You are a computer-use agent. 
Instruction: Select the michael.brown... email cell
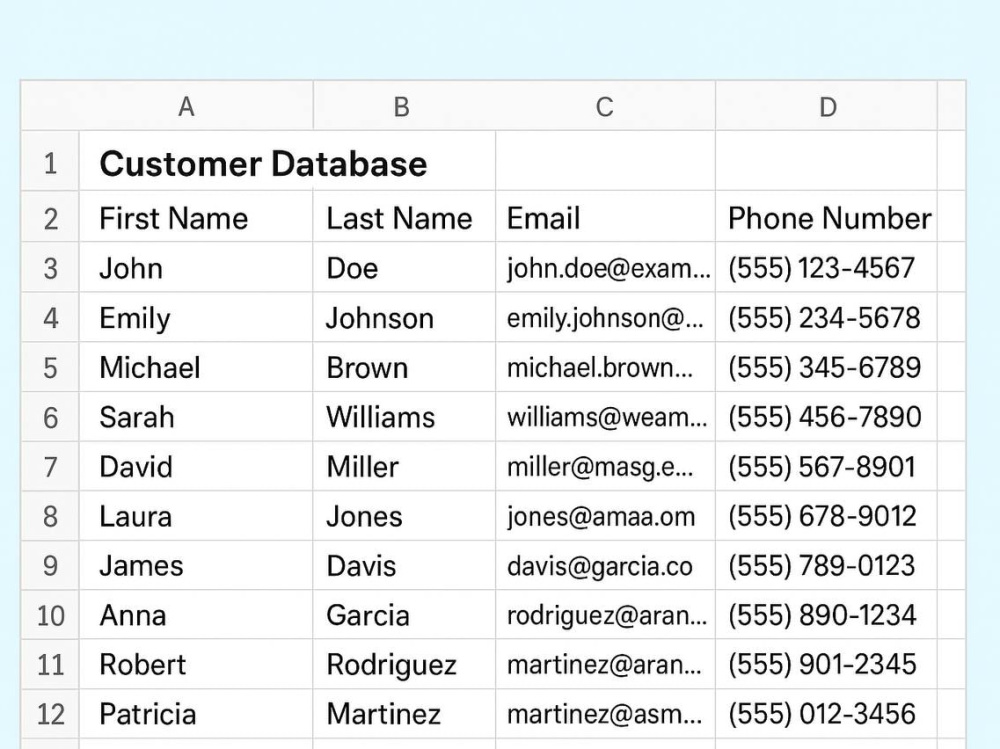click(605, 367)
